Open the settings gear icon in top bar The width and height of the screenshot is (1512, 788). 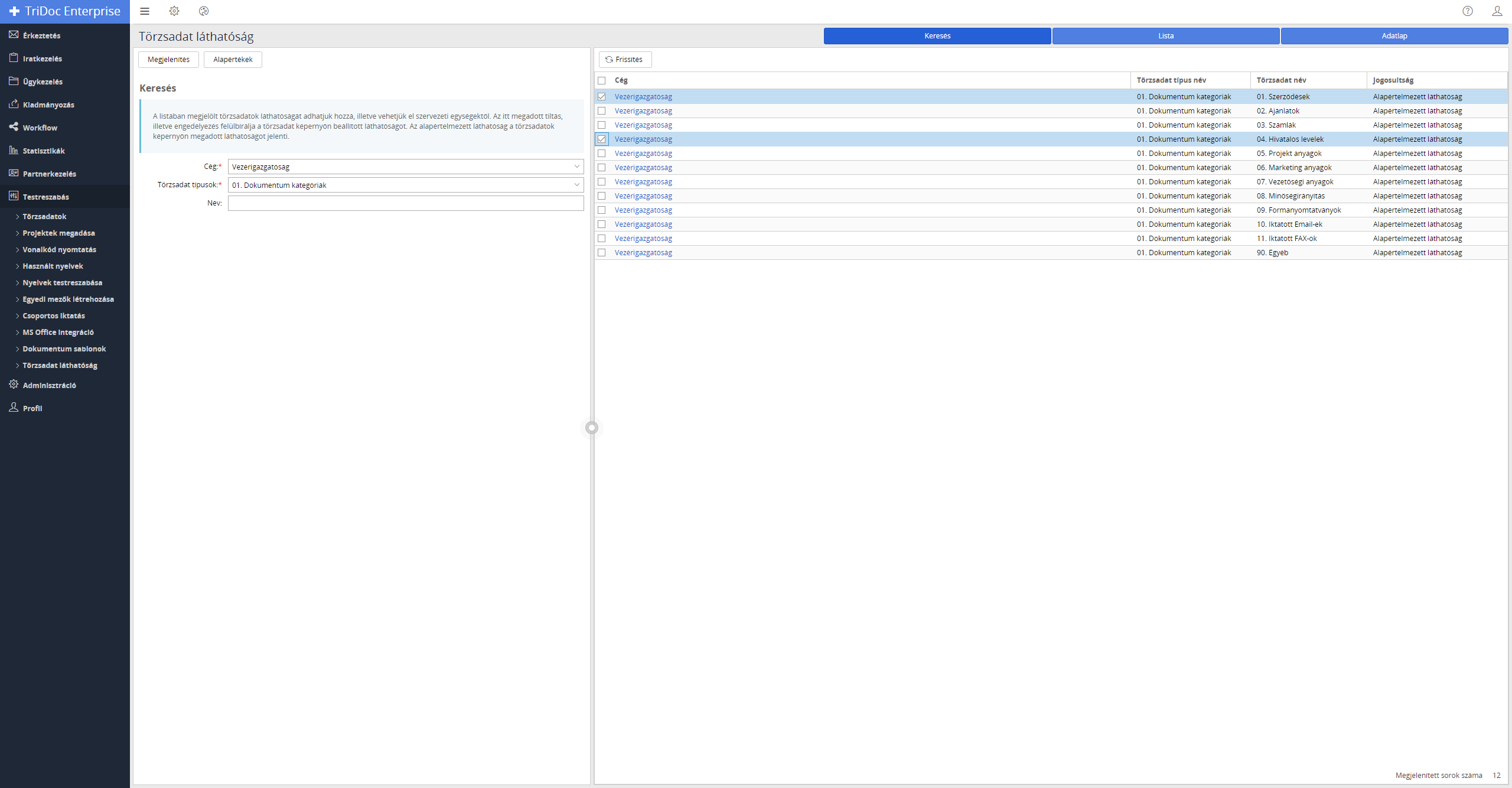click(x=174, y=11)
